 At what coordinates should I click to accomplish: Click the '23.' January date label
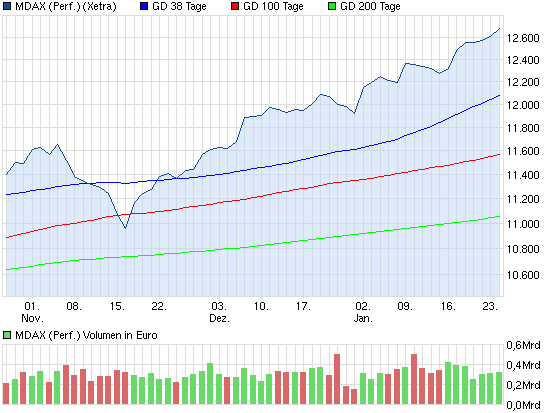490,306
